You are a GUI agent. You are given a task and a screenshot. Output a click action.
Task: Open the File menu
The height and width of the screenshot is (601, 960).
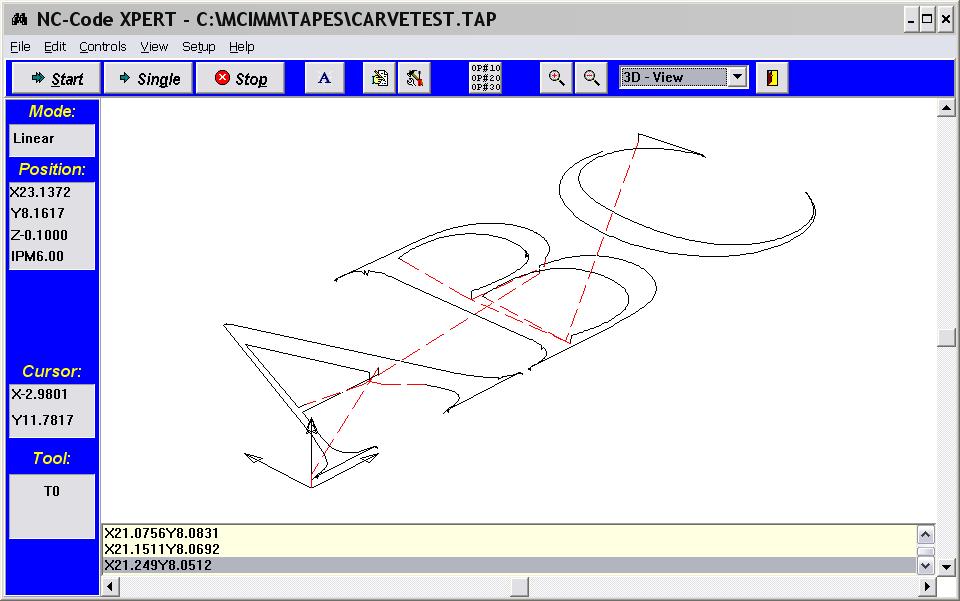tap(20, 47)
